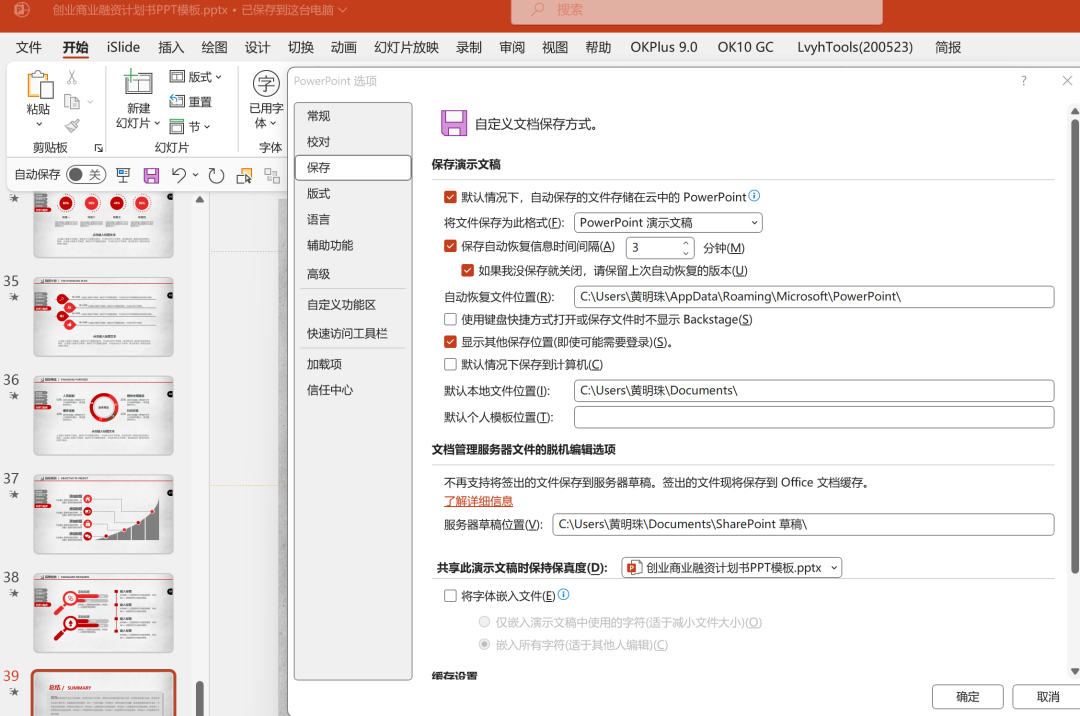The image size is (1080, 716).
Task: Open the 文件 menu tab
Action: [29, 47]
